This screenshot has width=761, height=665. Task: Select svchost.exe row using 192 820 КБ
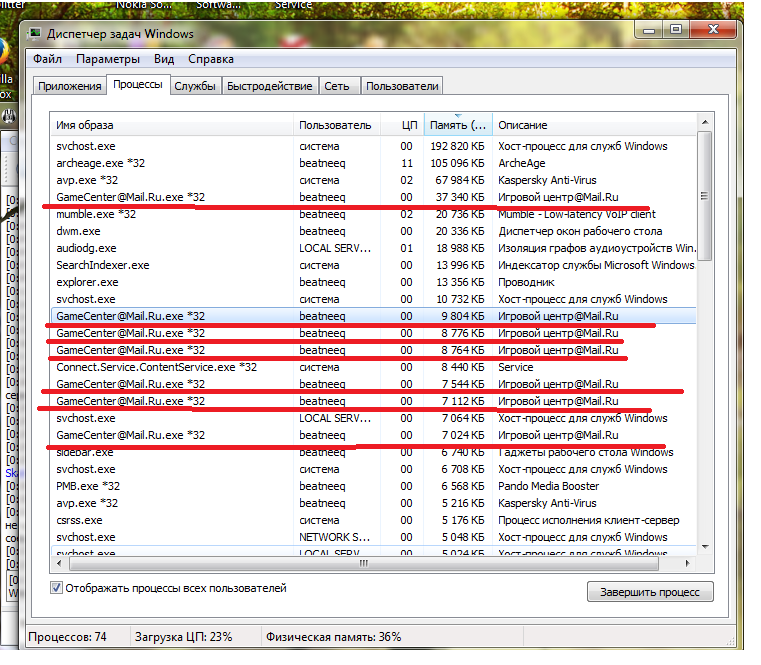click(x=374, y=146)
